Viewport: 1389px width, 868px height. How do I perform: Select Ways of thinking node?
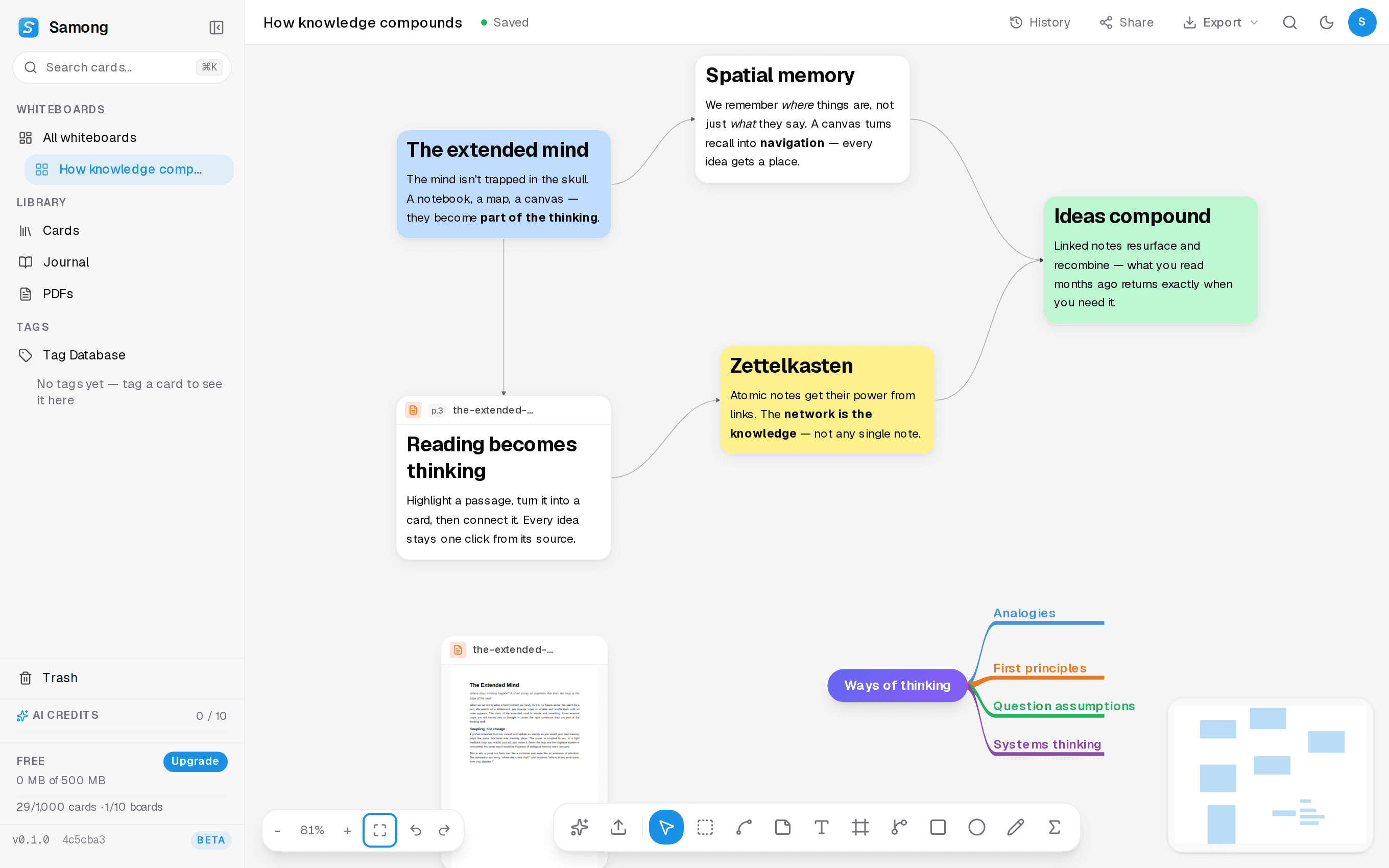(x=897, y=685)
